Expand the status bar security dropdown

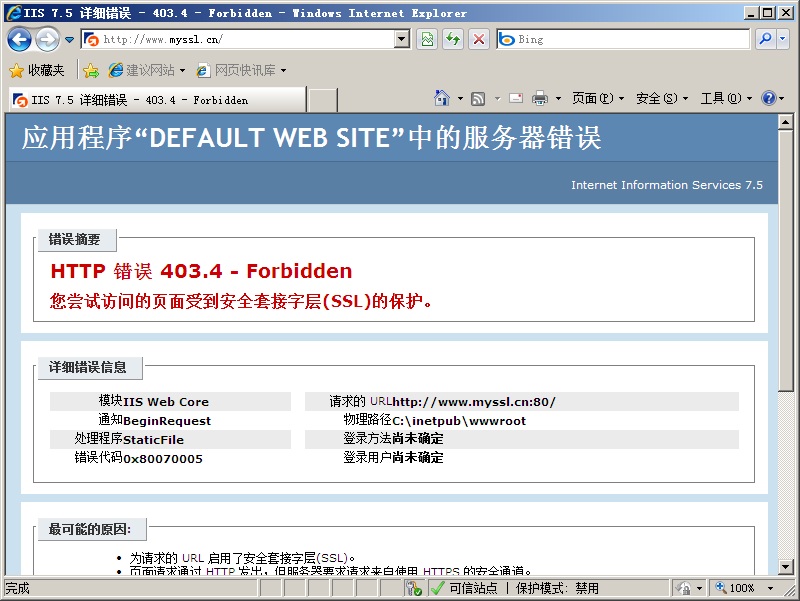(x=699, y=588)
